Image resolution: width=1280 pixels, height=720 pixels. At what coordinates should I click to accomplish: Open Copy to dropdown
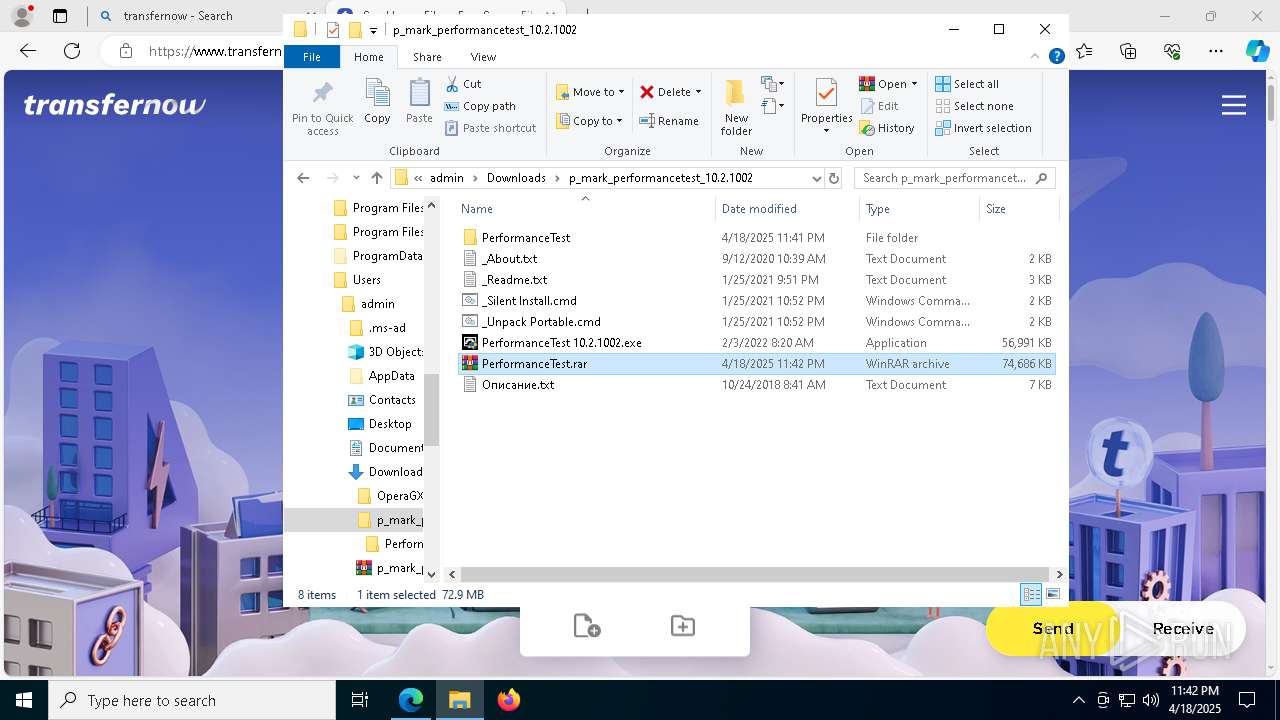coord(590,121)
